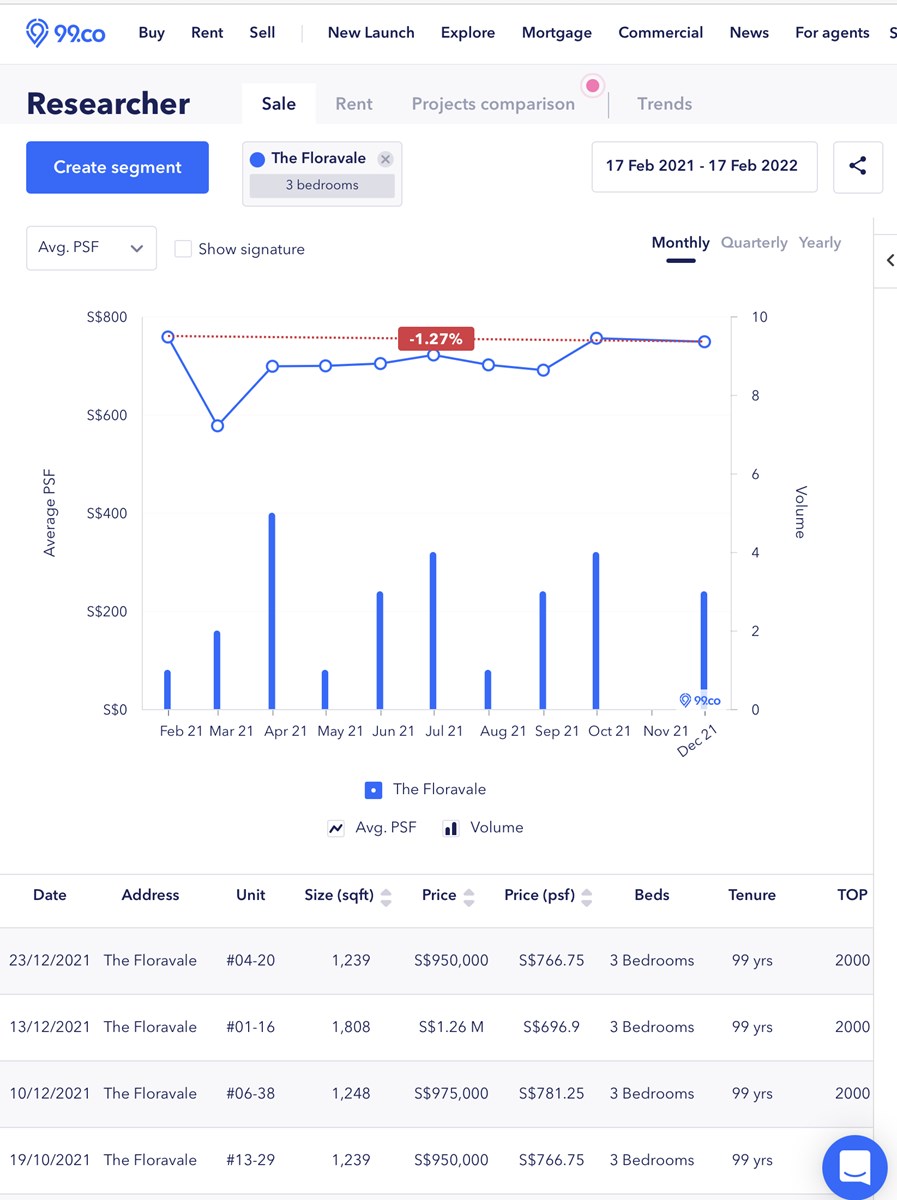
Task: Click the Mar 21 PSF data point
Action: click(217, 426)
